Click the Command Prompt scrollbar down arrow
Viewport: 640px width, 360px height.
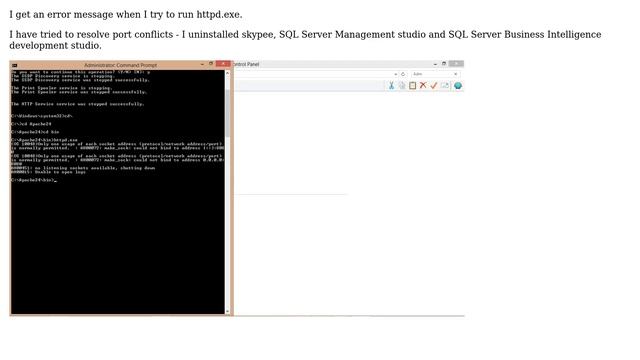[227, 311]
